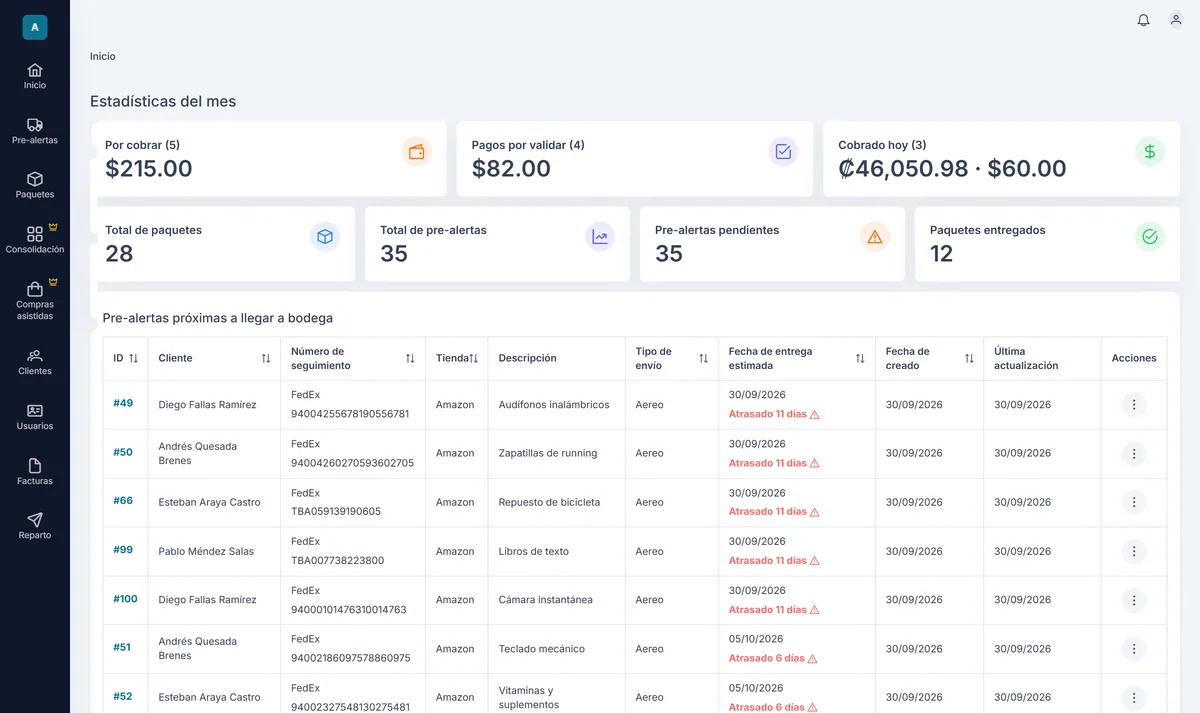Click the Libros de texto description
The height and width of the screenshot is (713, 1200).
point(534,551)
